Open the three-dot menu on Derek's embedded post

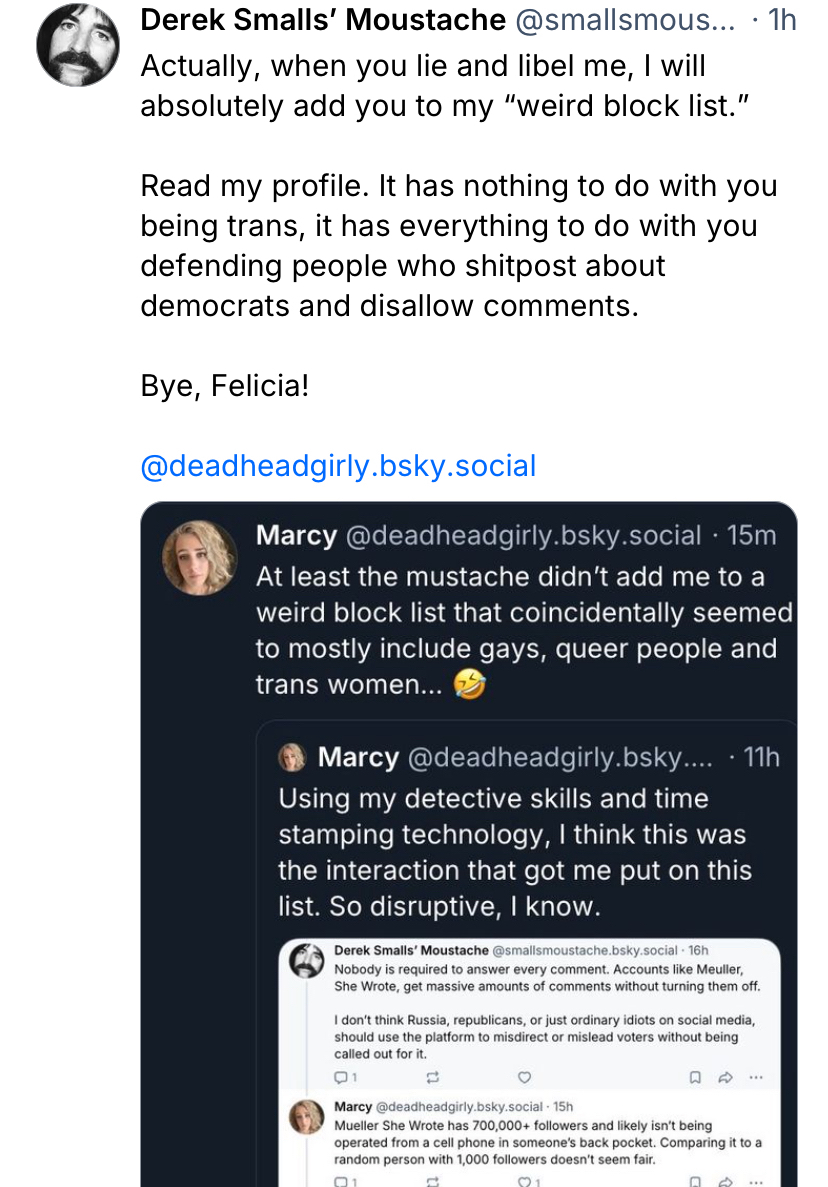(x=756, y=1078)
